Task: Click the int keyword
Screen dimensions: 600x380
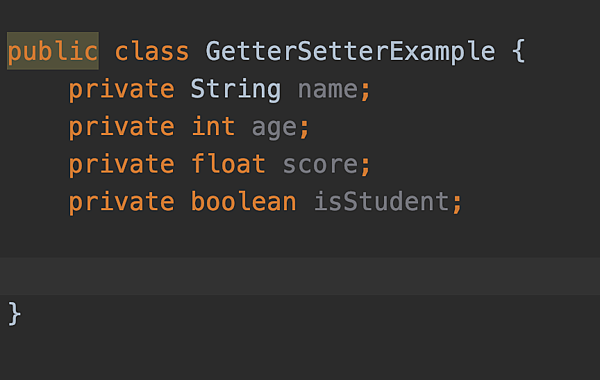Action: click(x=213, y=127)
